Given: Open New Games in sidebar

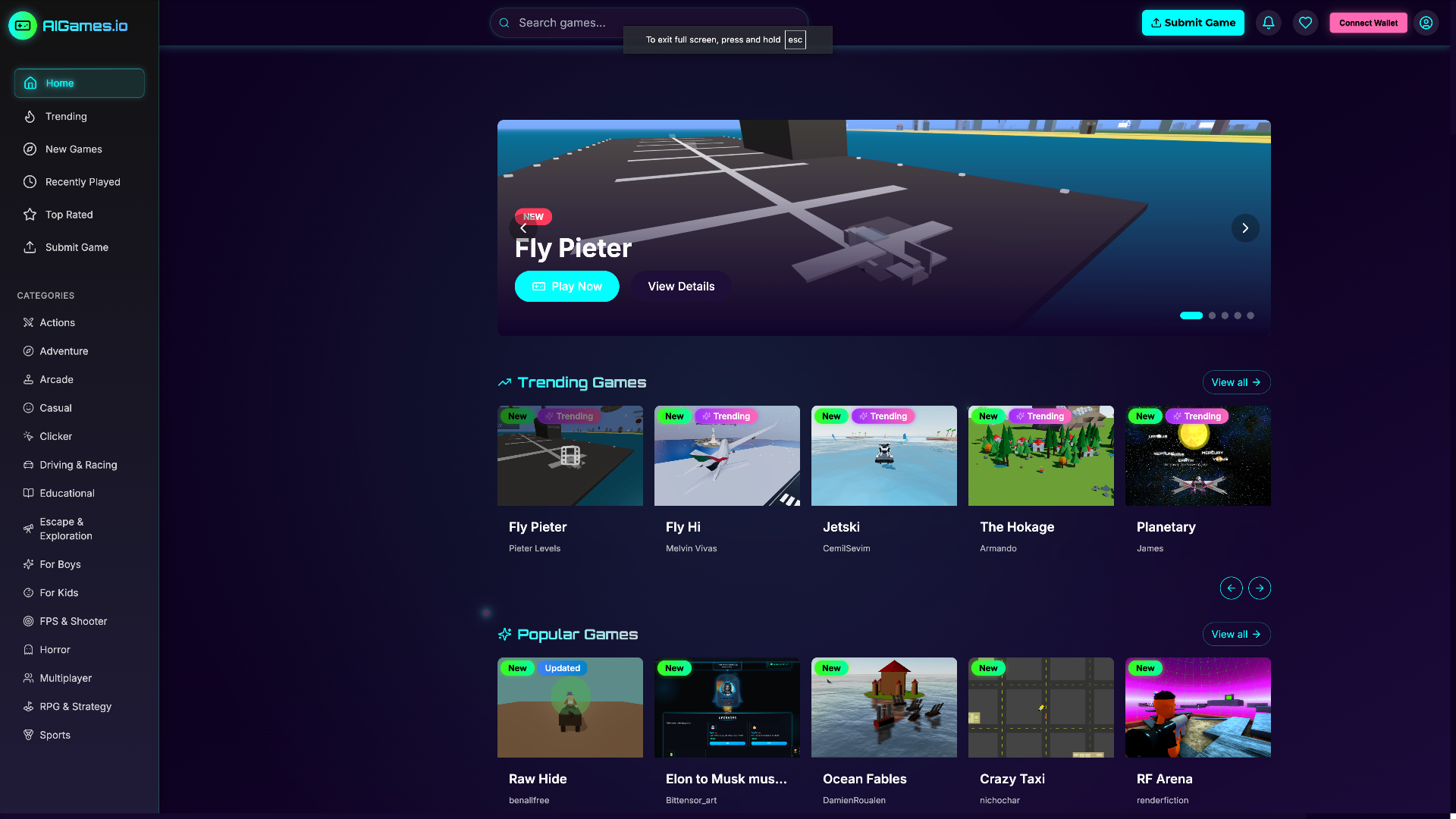Looking at the screenshot, I should [80, 149].
